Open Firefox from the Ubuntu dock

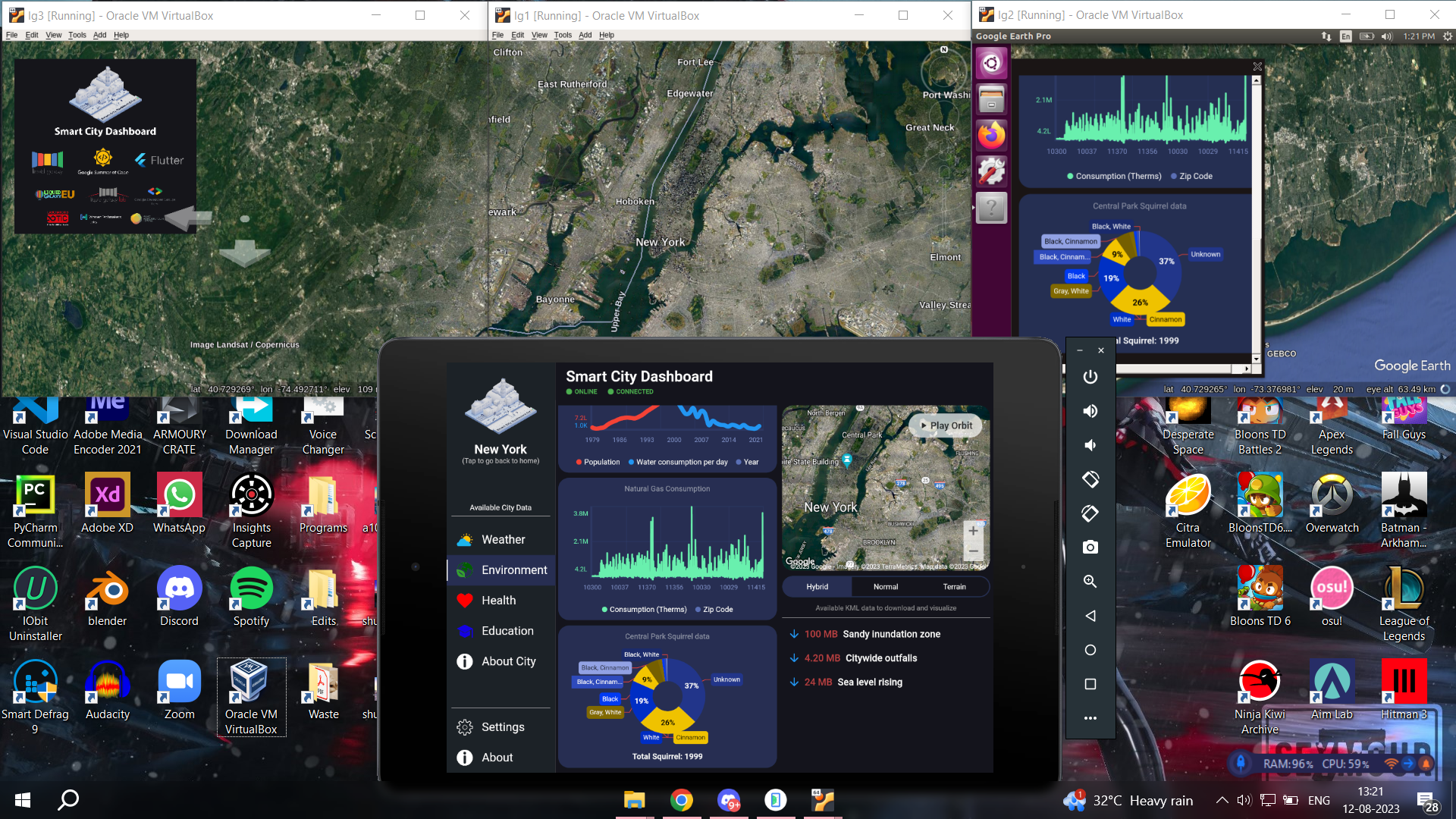point(991,136)
